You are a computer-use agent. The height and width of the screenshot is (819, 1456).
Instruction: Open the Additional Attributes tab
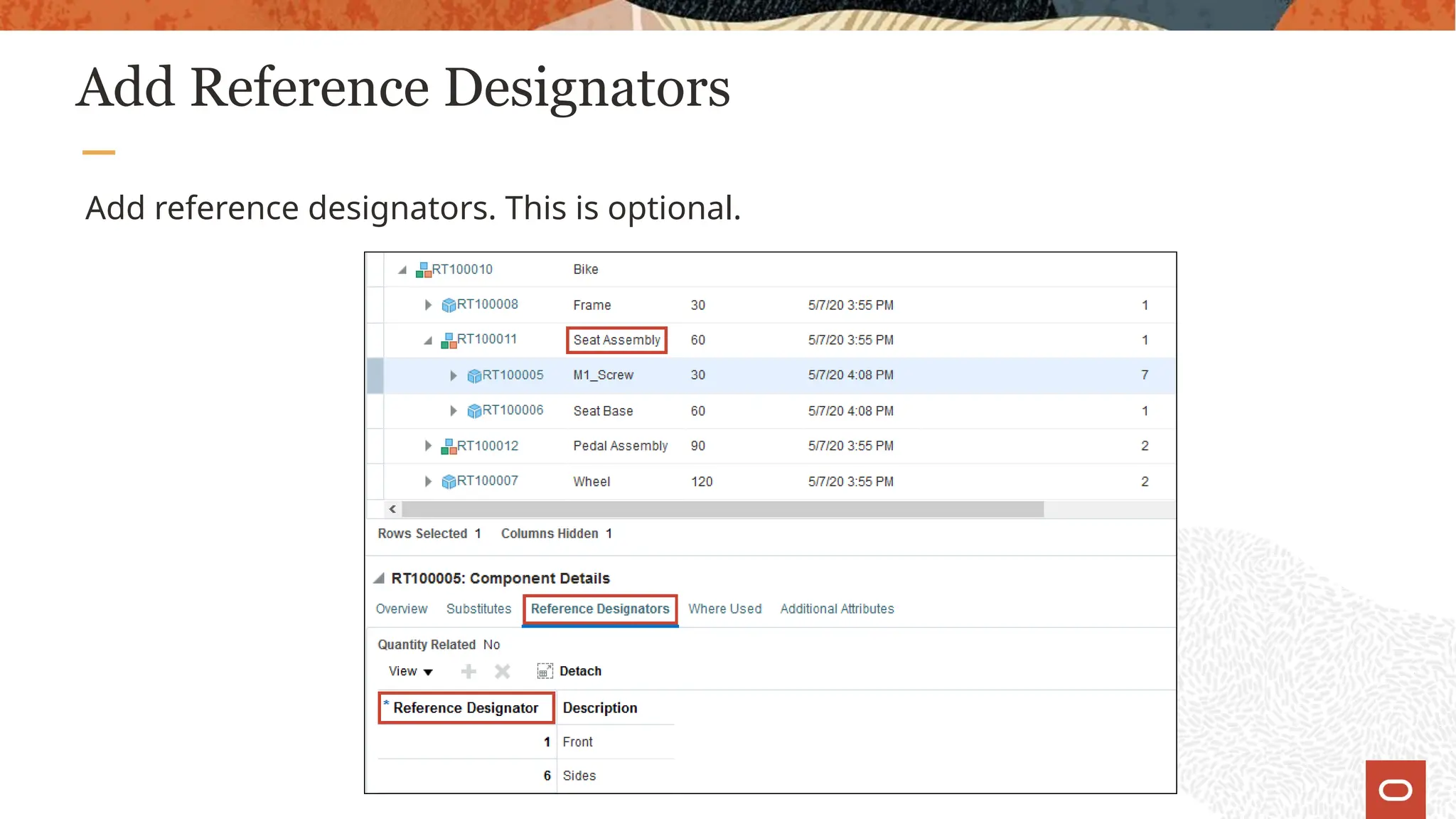pyautogui.click(x=837, y=609)
